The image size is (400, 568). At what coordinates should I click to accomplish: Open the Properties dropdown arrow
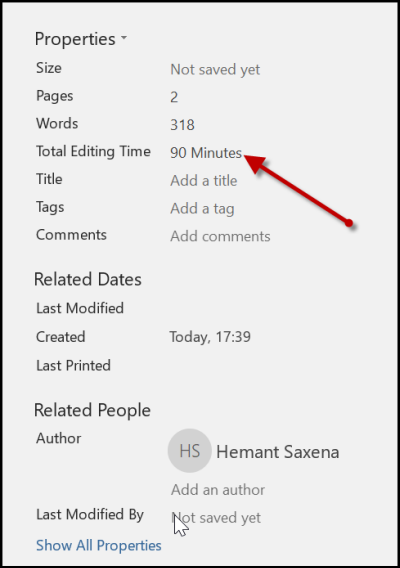tap(124, 38)
